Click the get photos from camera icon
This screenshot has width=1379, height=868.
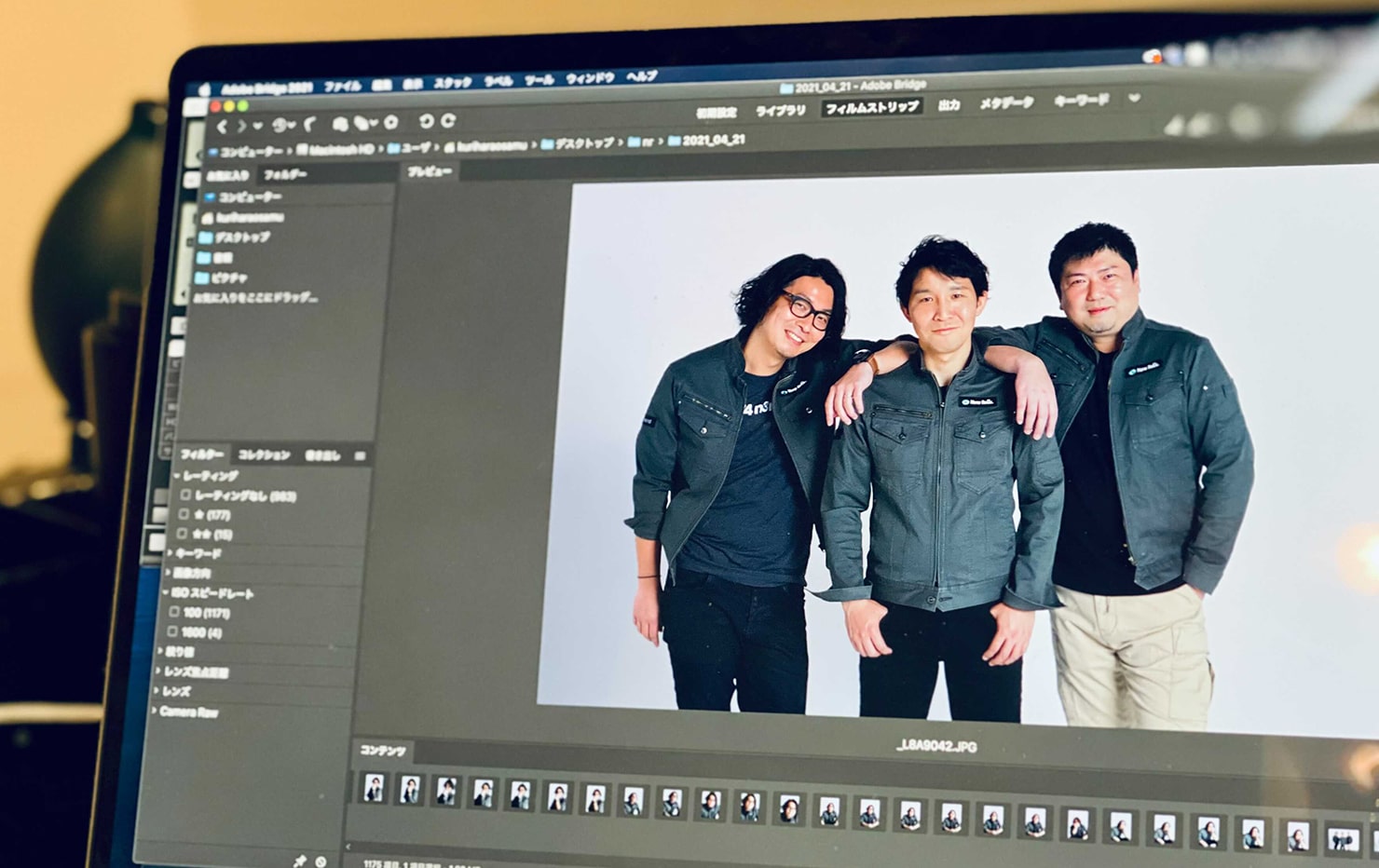click(341, 123)
